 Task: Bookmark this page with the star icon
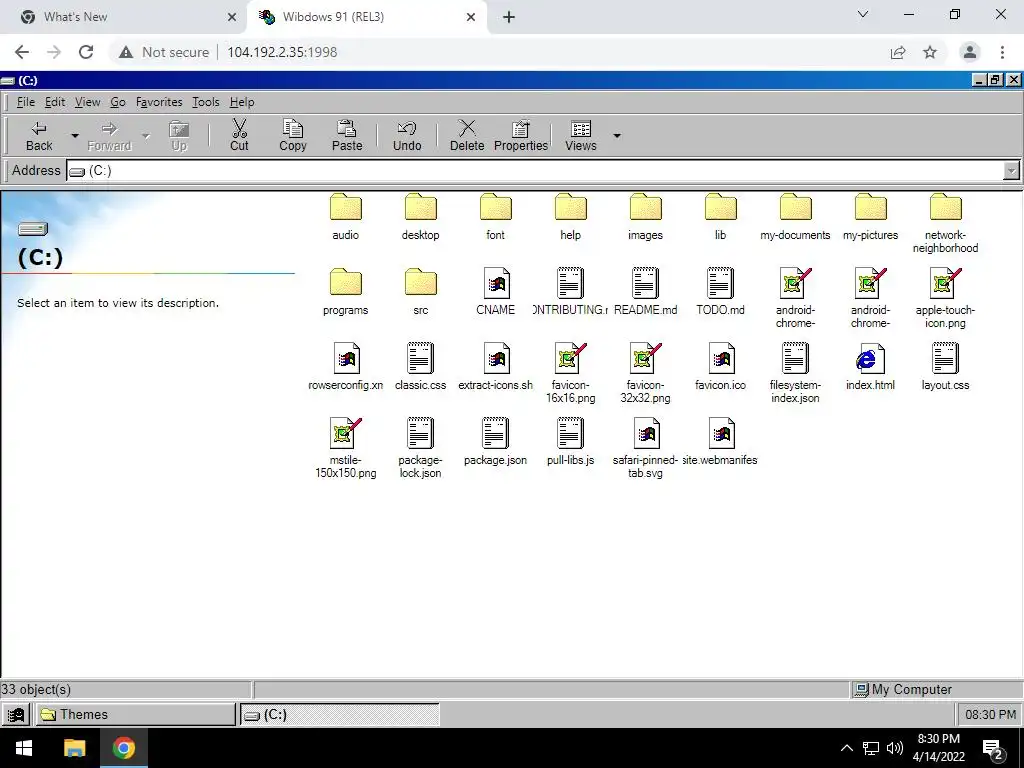coord(930,52)
